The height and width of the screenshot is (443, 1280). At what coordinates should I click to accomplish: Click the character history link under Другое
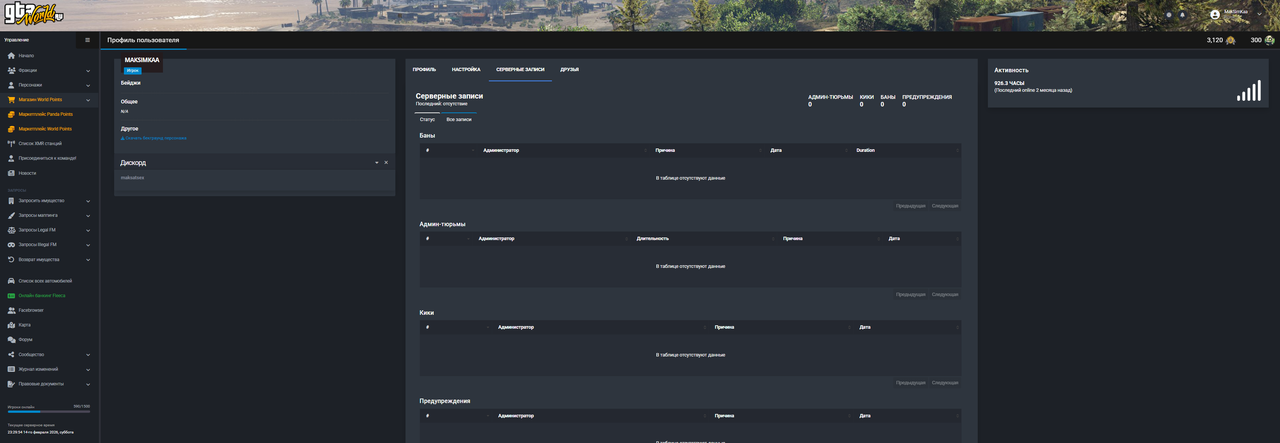(x=154, y=138)
